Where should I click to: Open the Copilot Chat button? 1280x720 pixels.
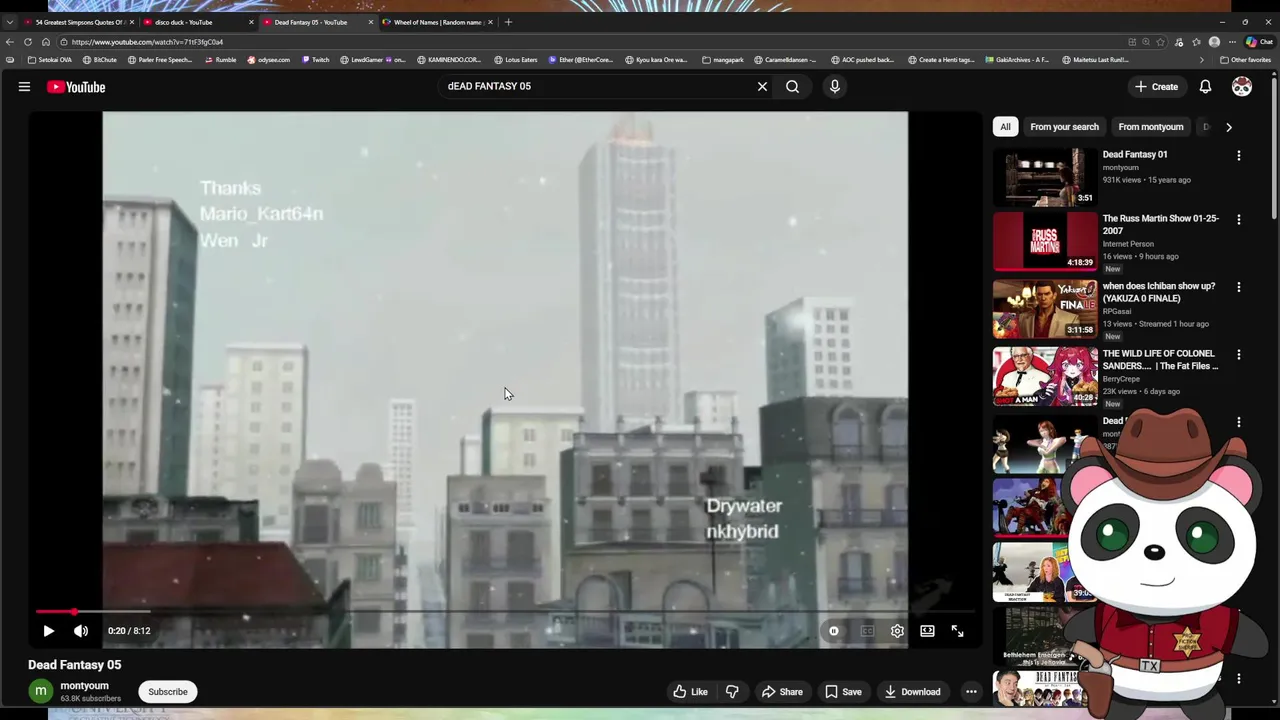[1259, 42]
